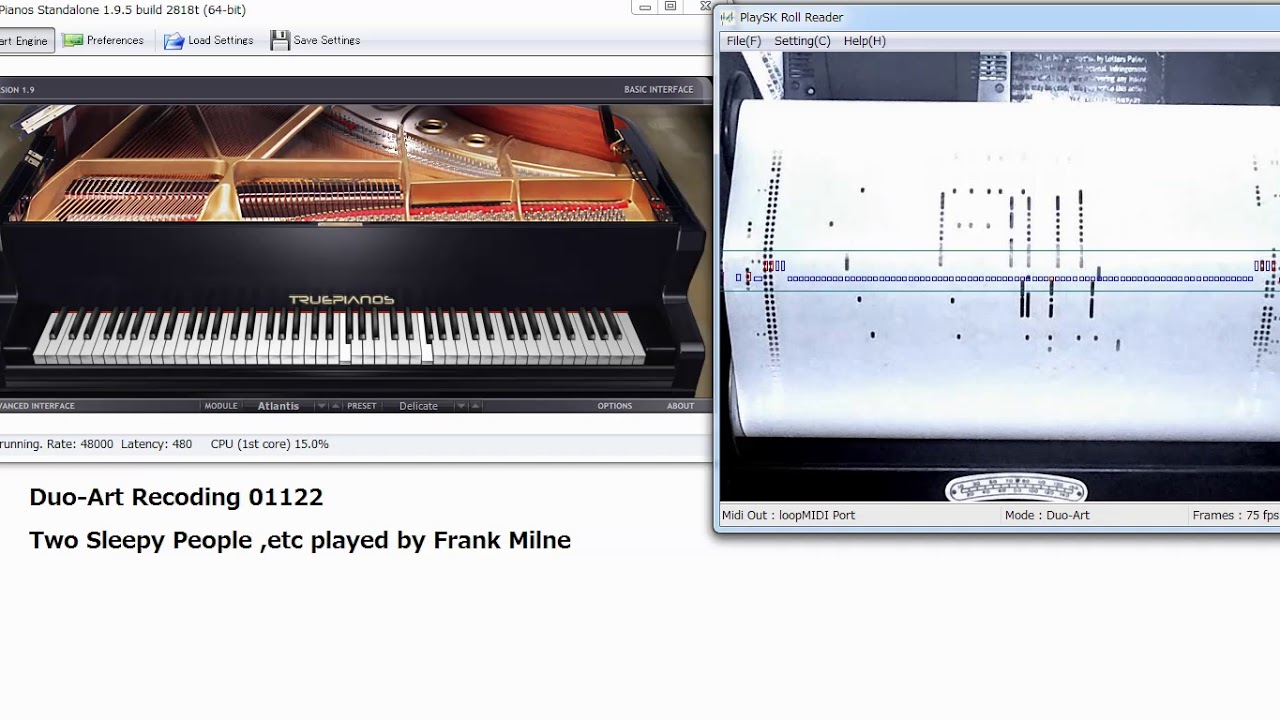This screenshot has width=1280, height=720.
Task: Click the Start Engine button
Action: point(25,40)
